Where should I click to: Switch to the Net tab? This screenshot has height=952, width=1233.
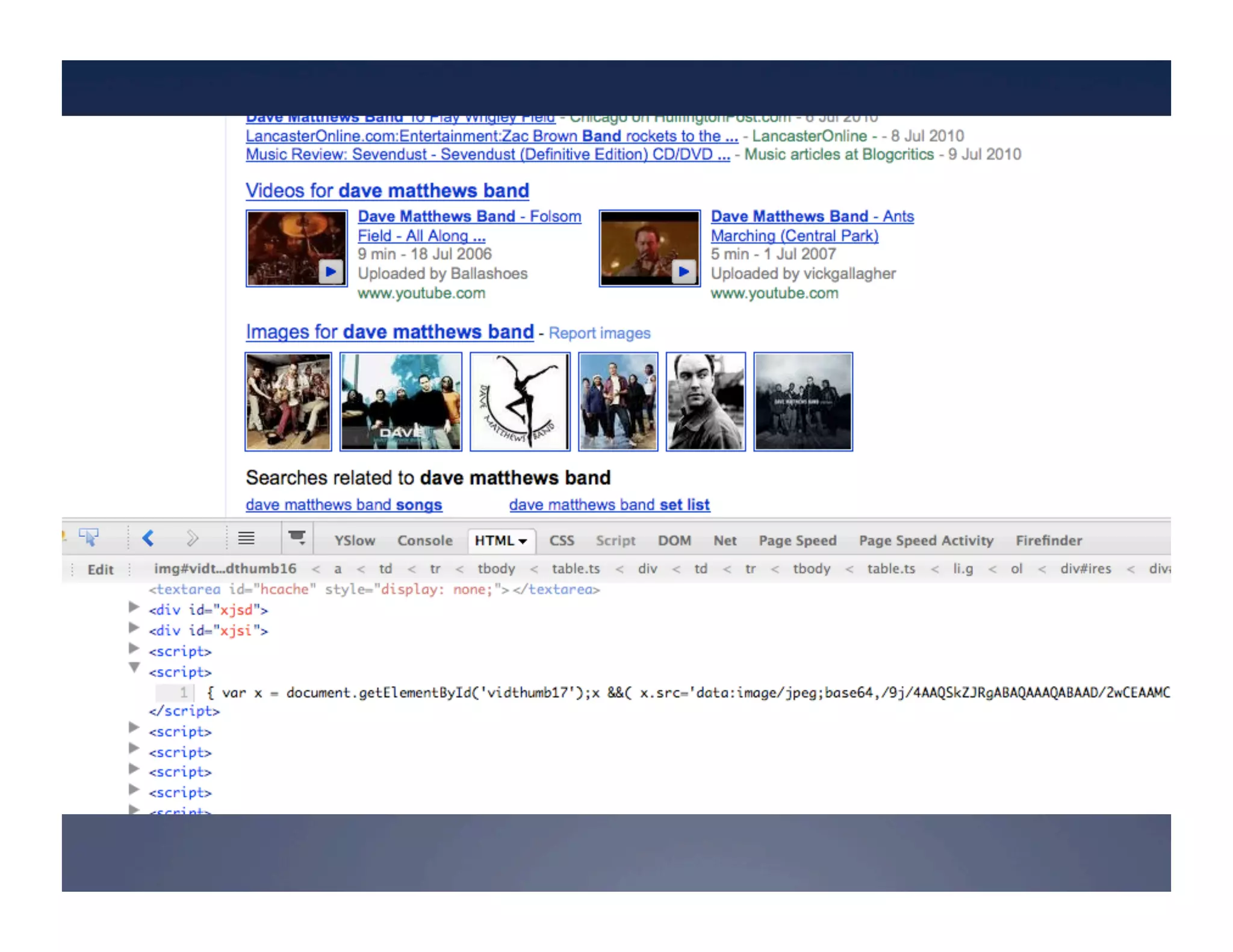click(x=725, y=540)
